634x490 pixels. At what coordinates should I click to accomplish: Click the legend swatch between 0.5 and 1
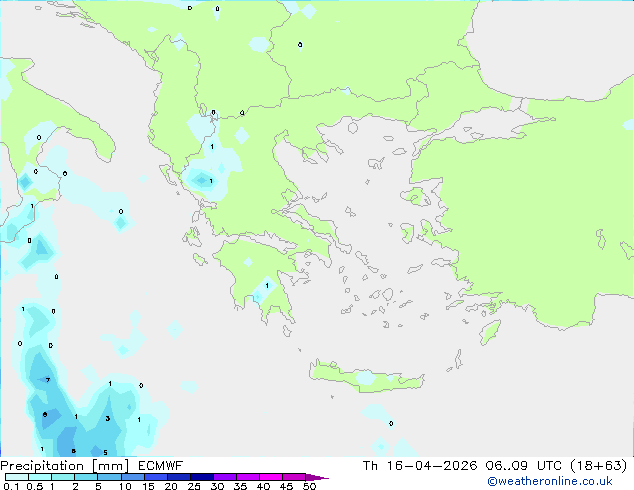[40, 477]
